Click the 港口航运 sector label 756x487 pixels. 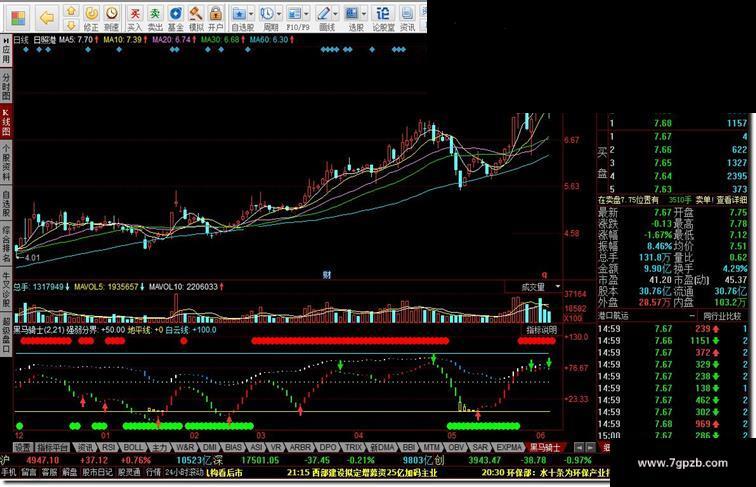tap(613, 316)
